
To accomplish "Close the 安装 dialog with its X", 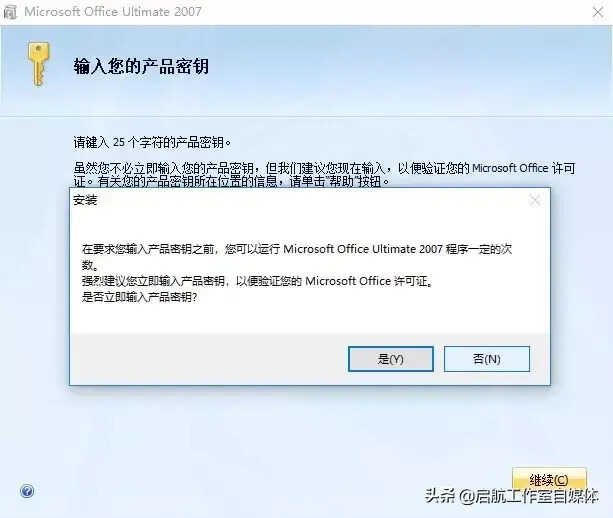I will (534, 201).
